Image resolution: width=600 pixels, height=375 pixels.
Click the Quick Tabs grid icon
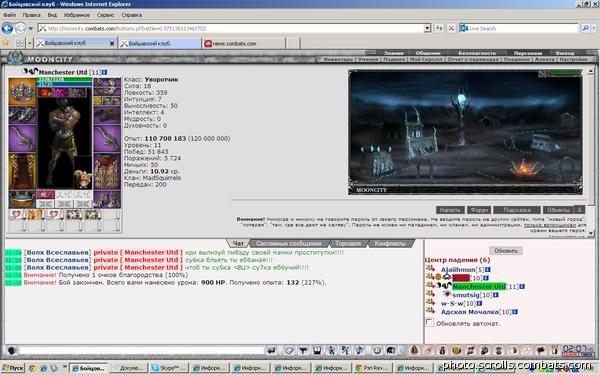[20, 43]
